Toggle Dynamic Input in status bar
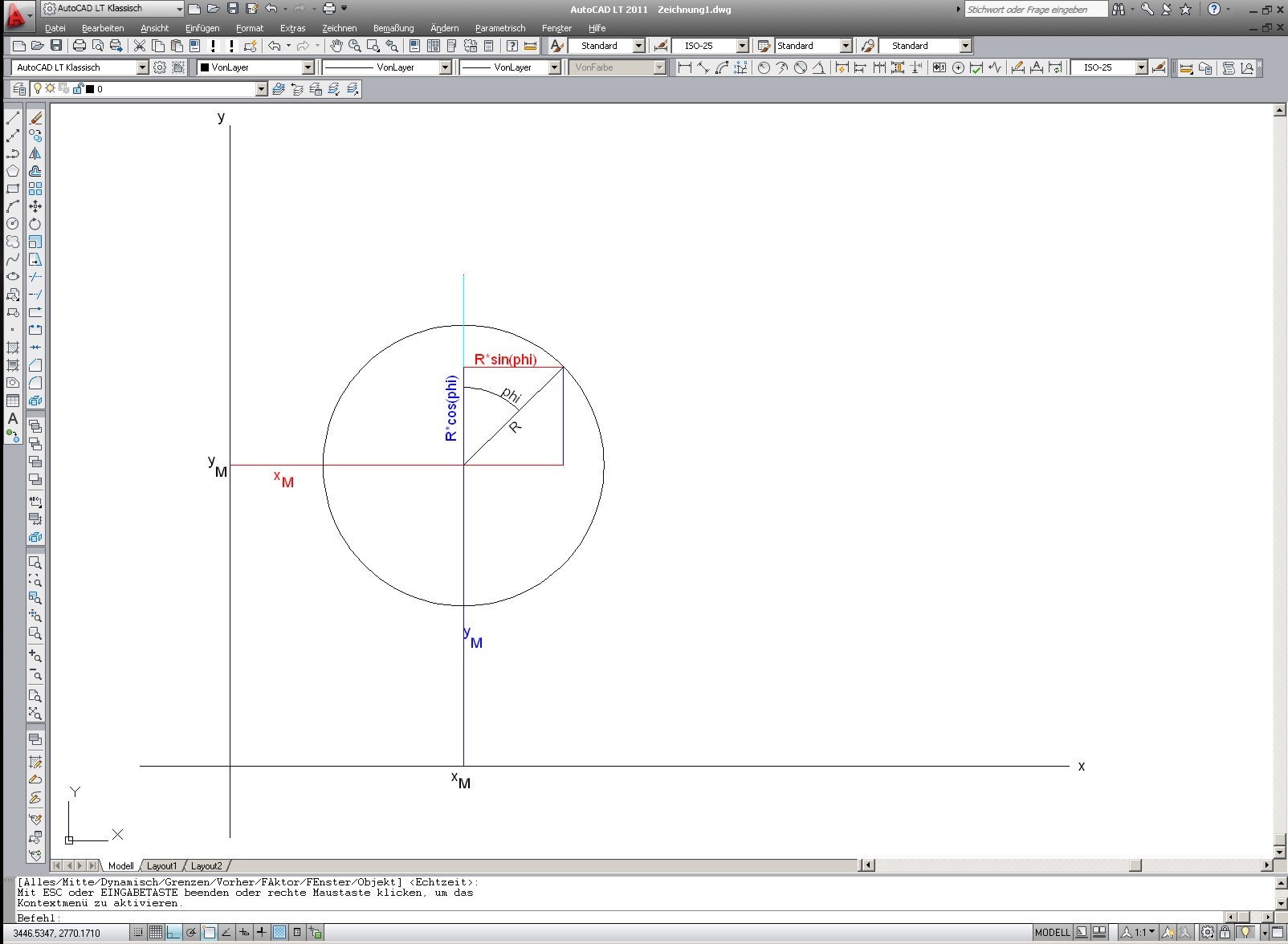The height and width of the screenshot is (944, 1288). (244, 933)
